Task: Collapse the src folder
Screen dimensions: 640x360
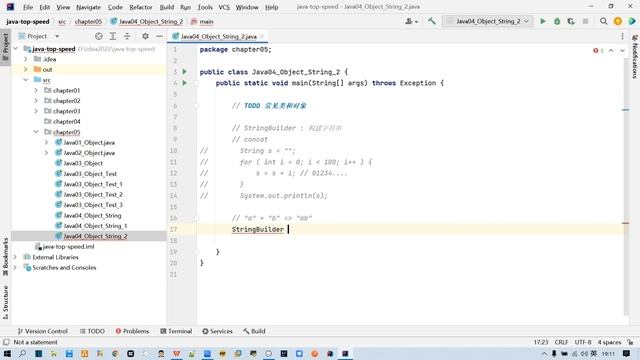Action: click(26, 80)
